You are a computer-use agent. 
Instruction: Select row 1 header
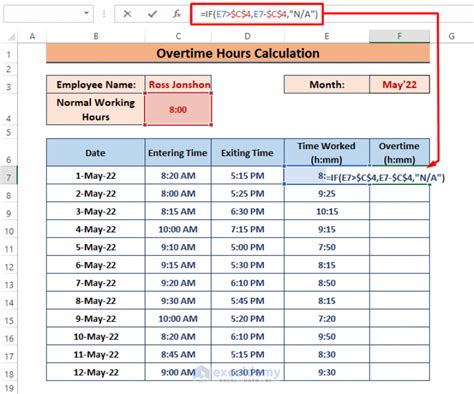pyautogui.click(x=9, y=54)
